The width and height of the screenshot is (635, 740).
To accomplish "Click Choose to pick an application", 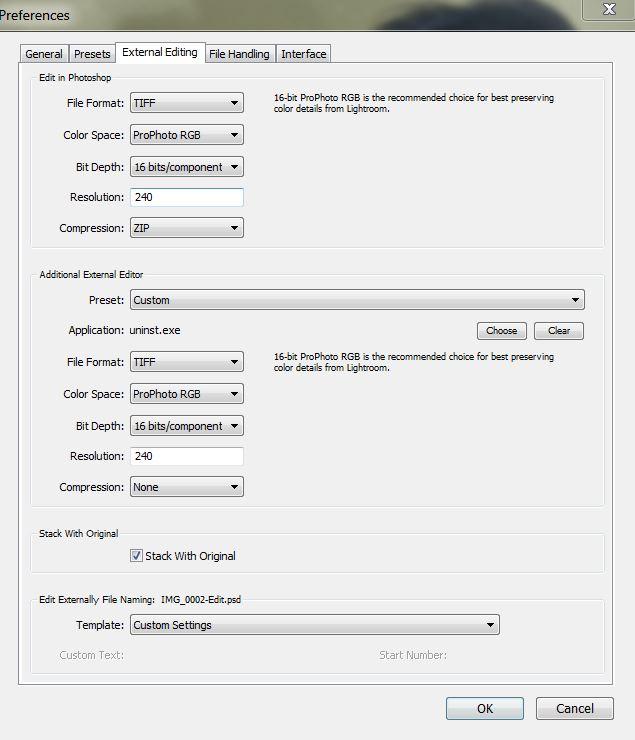I will (501, 331).
